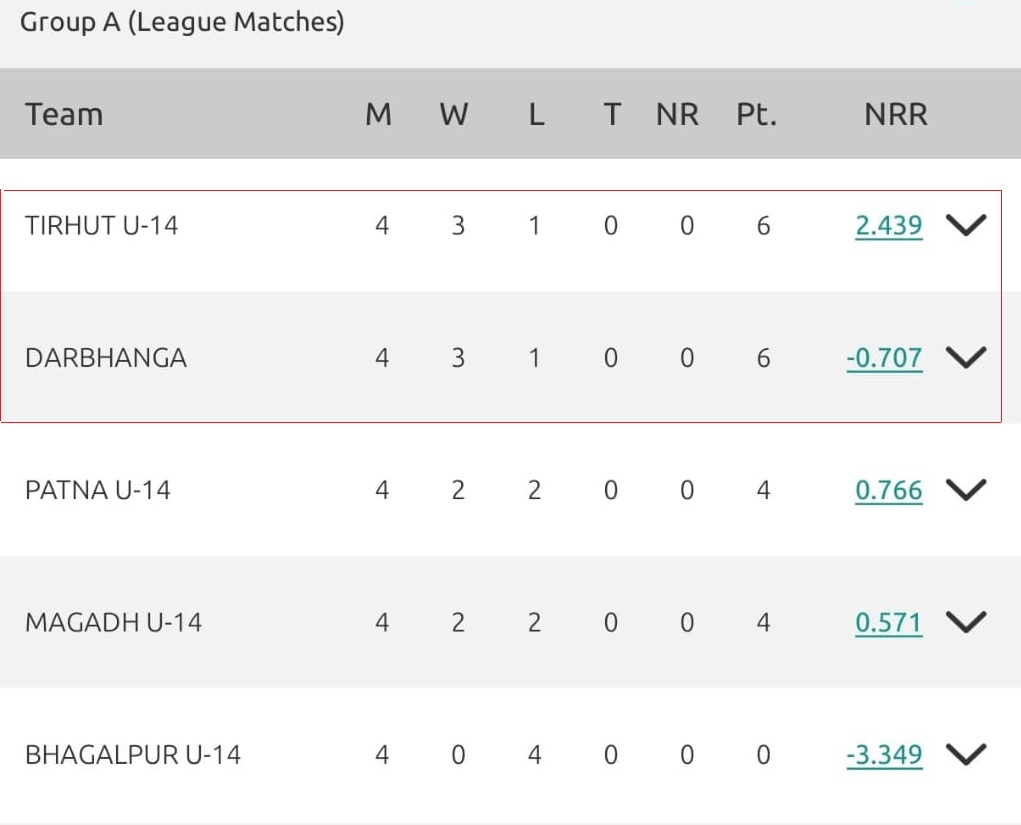Open the -3.349 NRR link
This screenshot has width=1021, height=825.
pyautogui.click(x=884, y=755)
